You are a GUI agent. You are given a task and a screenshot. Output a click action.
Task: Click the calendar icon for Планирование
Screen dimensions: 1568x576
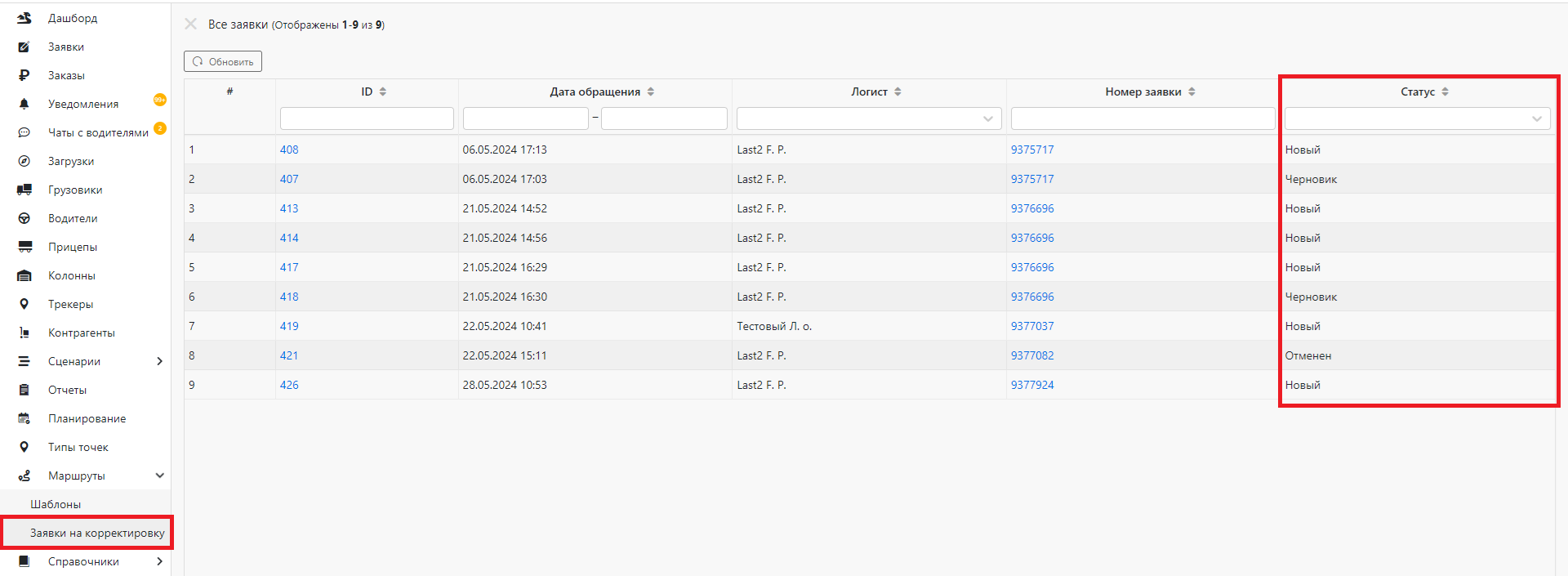[x=24, y=418]
